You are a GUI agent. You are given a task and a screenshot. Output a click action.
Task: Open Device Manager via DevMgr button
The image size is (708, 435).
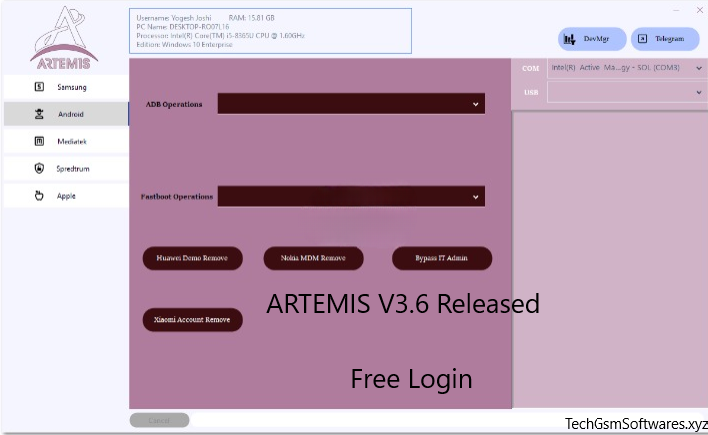coord(592,39)
